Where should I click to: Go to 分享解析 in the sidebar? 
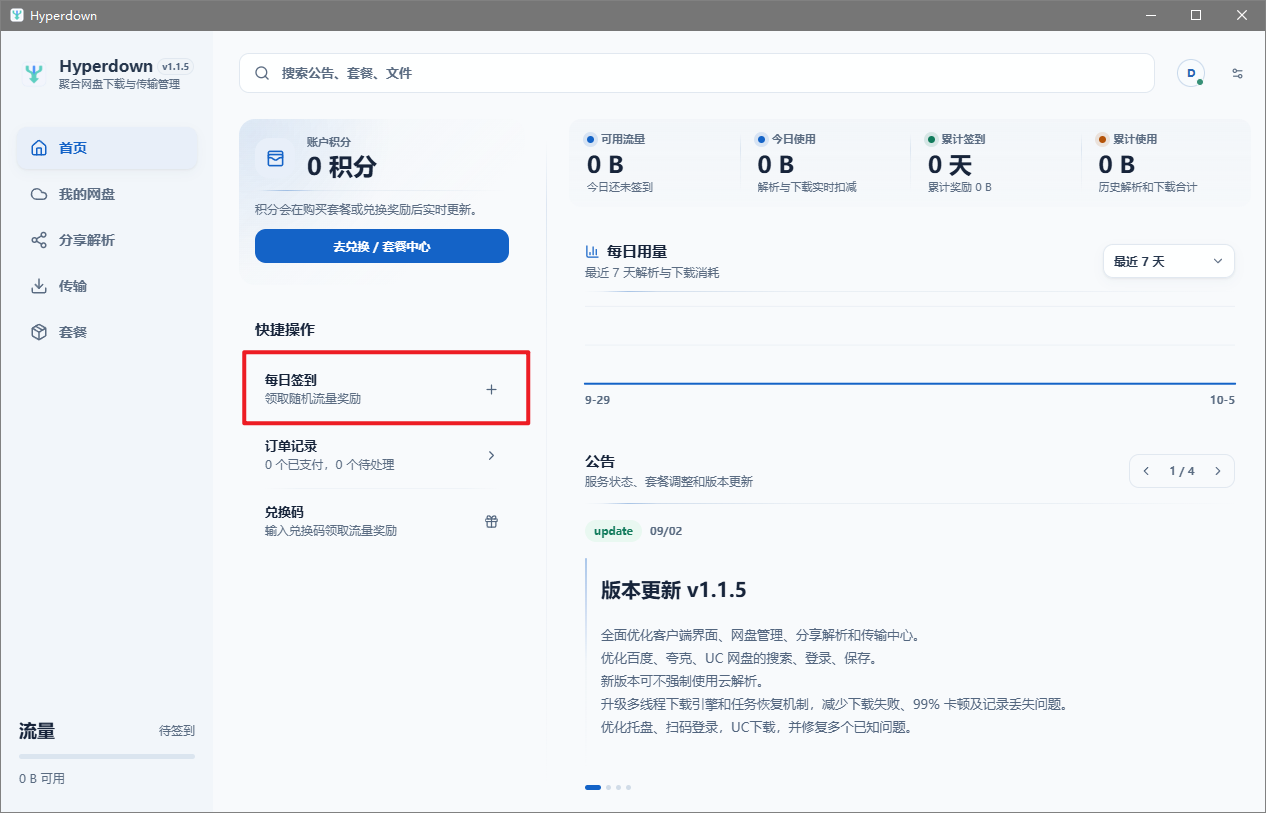point(107,240)
